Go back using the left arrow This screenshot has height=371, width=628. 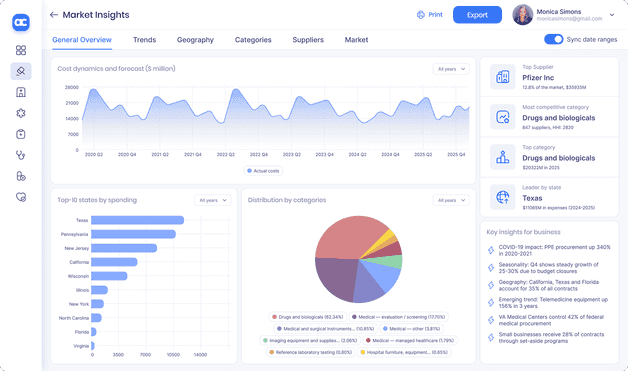tap(54, 15)
